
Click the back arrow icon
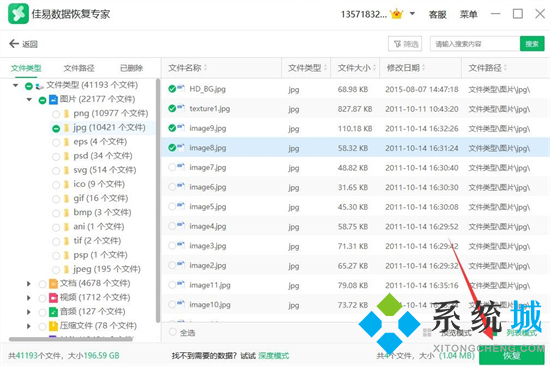point(14,44)
